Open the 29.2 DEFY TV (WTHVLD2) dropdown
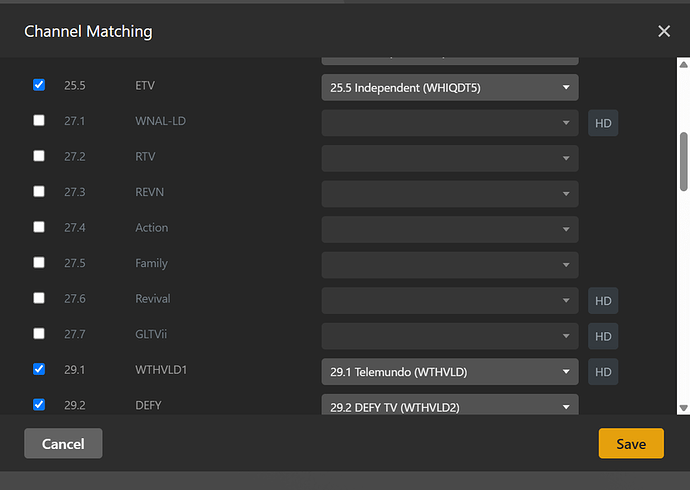This screenshot has width=690, height=490. click(x=450, y=406)
